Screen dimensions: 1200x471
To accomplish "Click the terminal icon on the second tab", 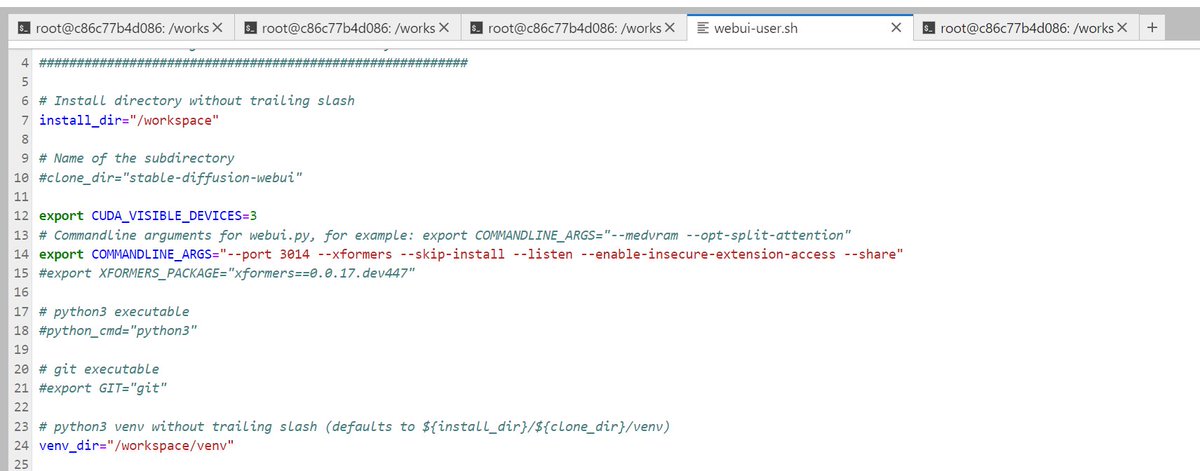I will click(251, 28).
